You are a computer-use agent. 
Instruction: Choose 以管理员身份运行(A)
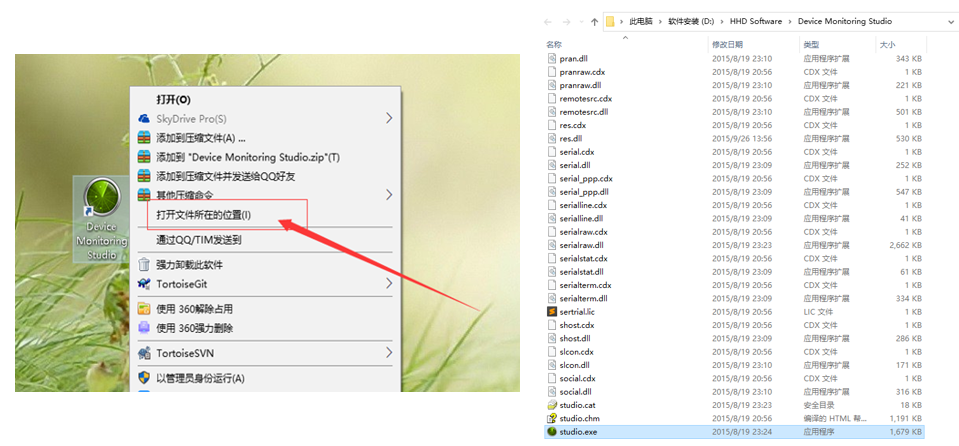[267, 378]
